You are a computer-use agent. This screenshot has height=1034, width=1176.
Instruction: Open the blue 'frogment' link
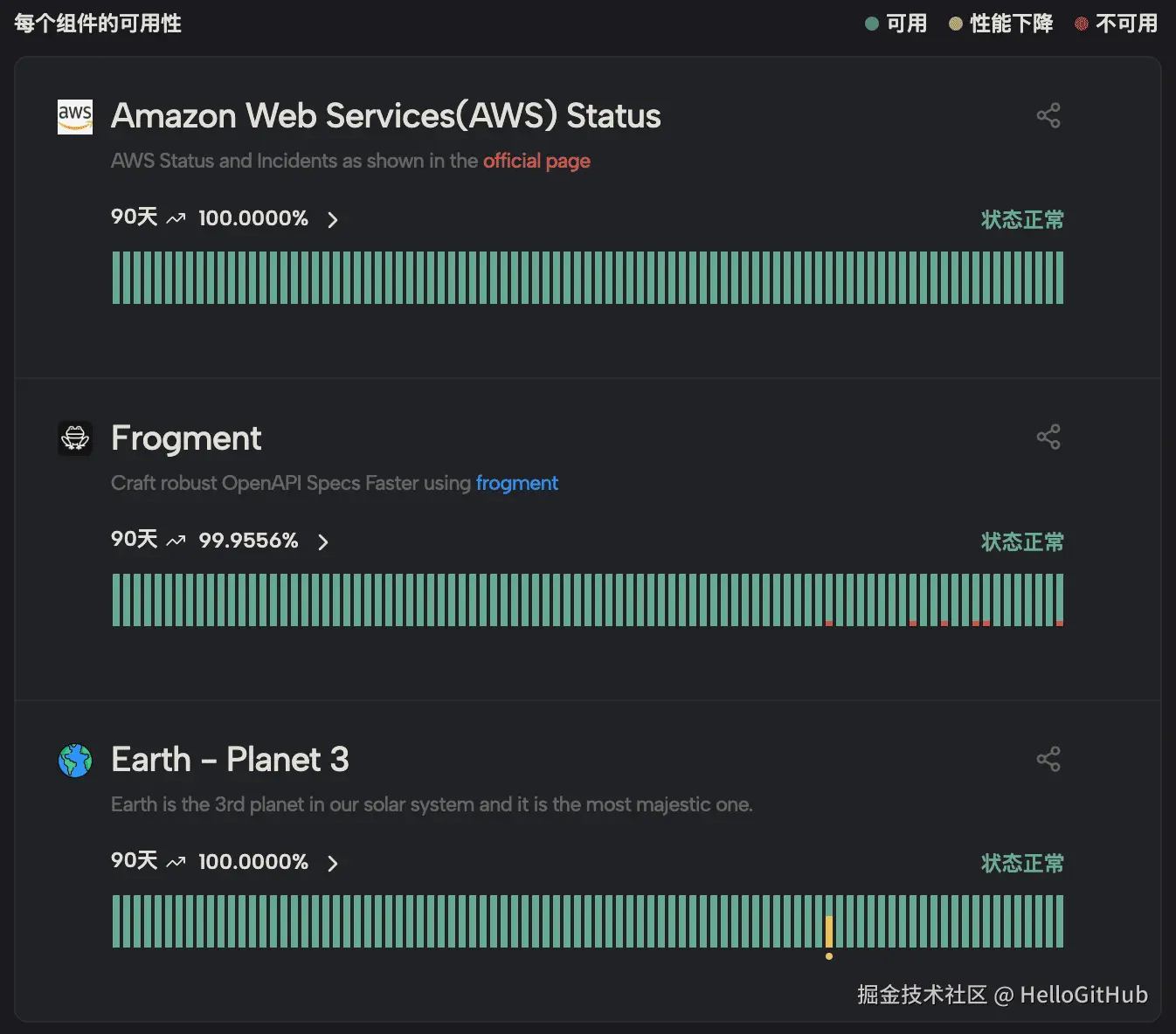pyautogui.click(x=516, y=483)
